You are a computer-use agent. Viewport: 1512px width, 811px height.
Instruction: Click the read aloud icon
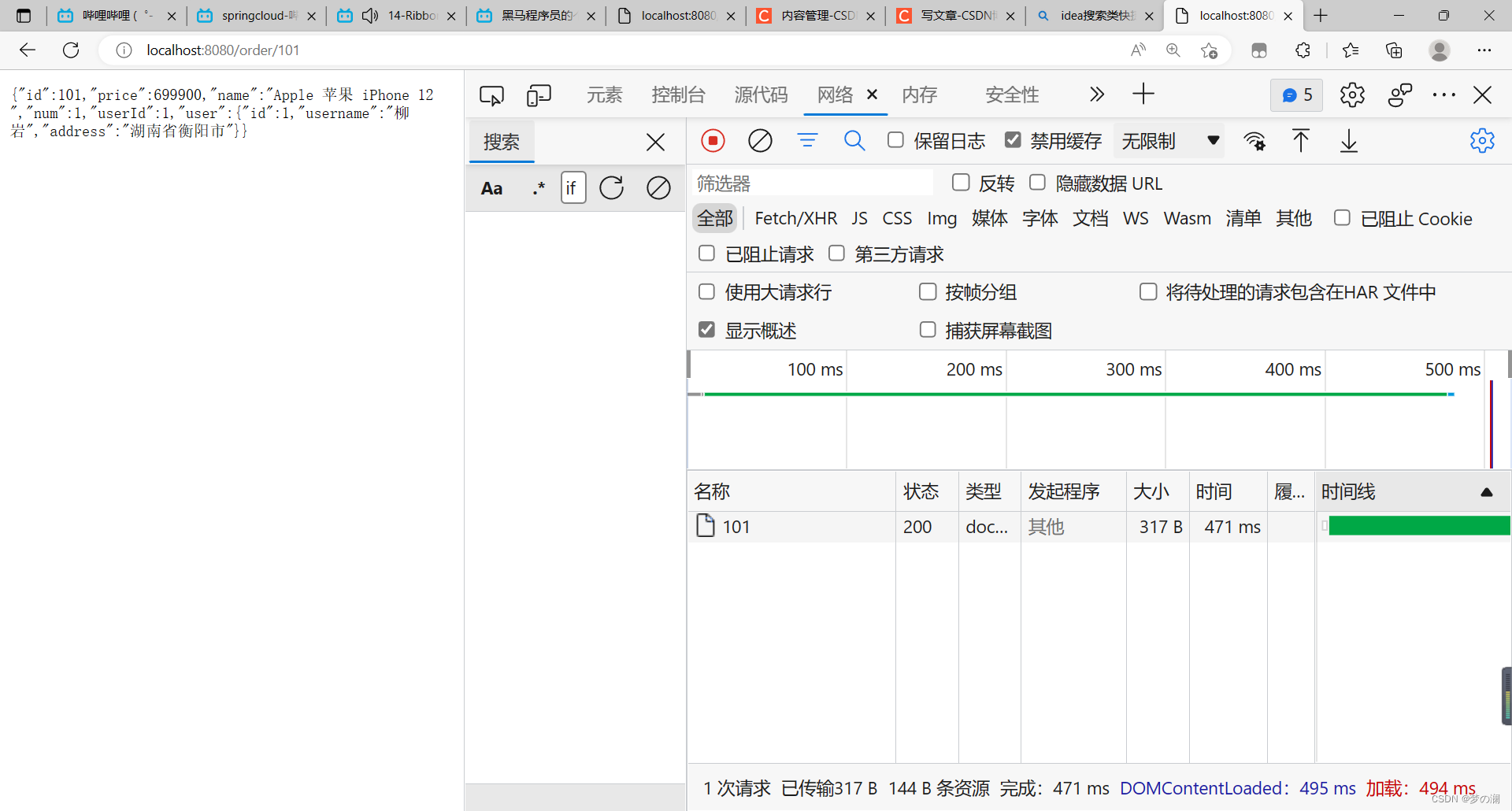pyautogui.click(x=1138, y=50)
